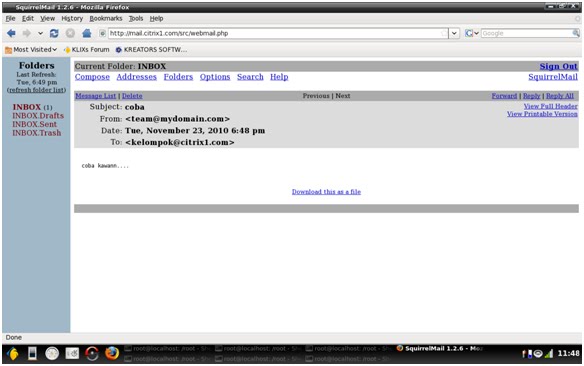
Task: Open the search engine selector dropdown
Action: point(472,33)
